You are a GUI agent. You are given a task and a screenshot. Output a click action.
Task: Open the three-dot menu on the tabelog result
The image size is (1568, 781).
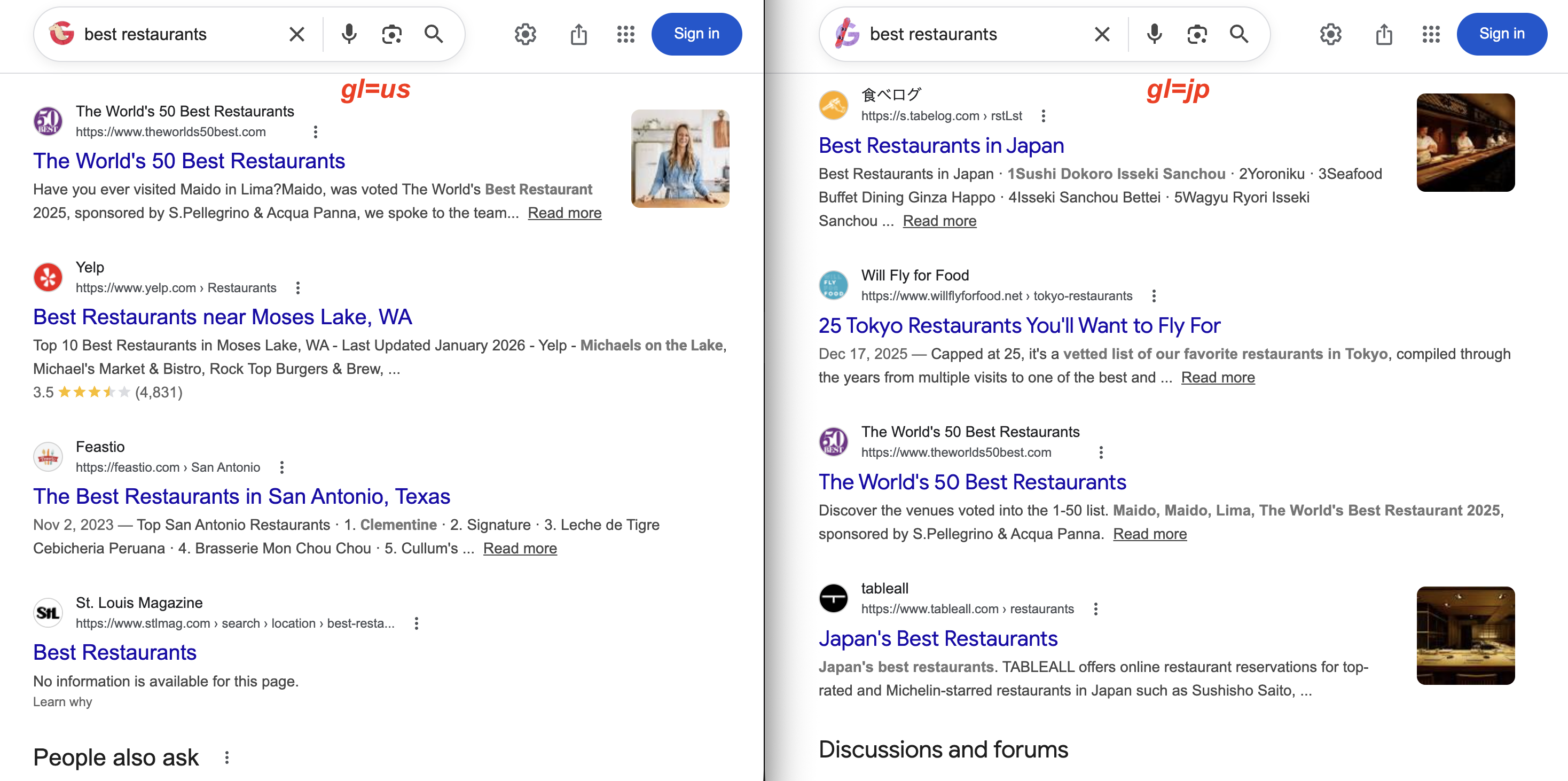pos(1044,116)
